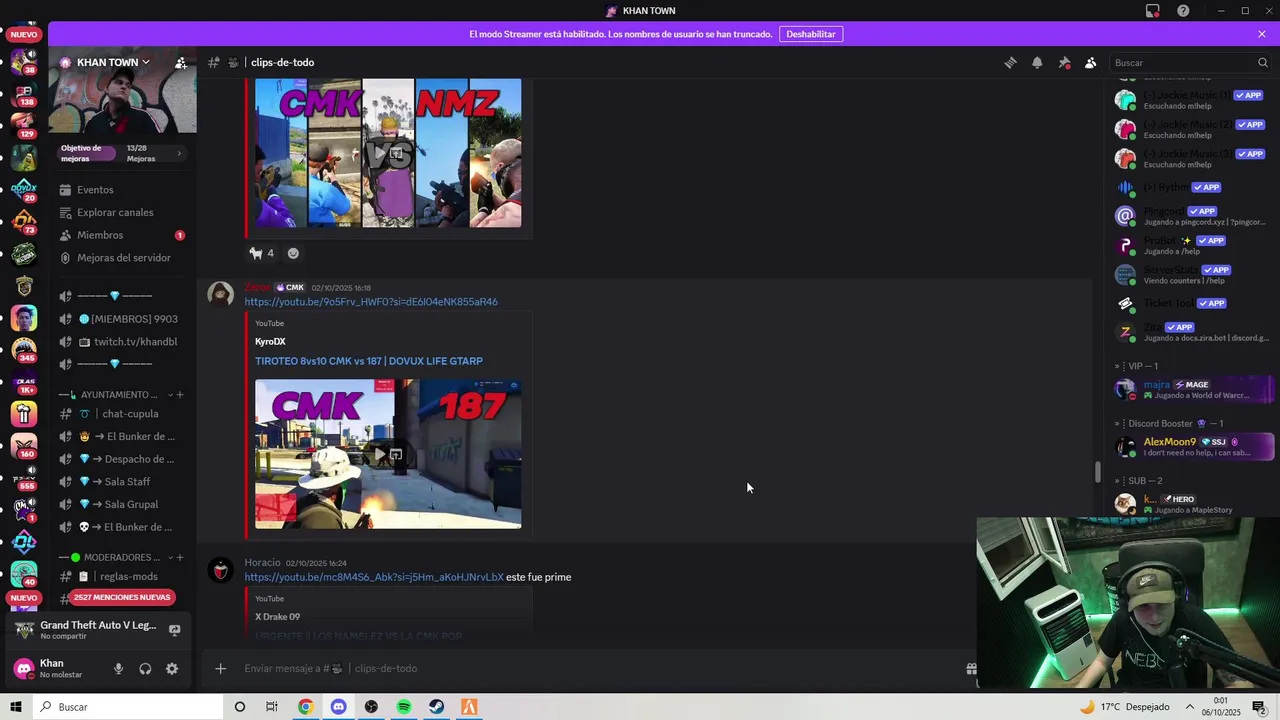The width and height of the screenshot is (1280, 720).
Task: Open Explorar canales
Action: click(115, 212)
